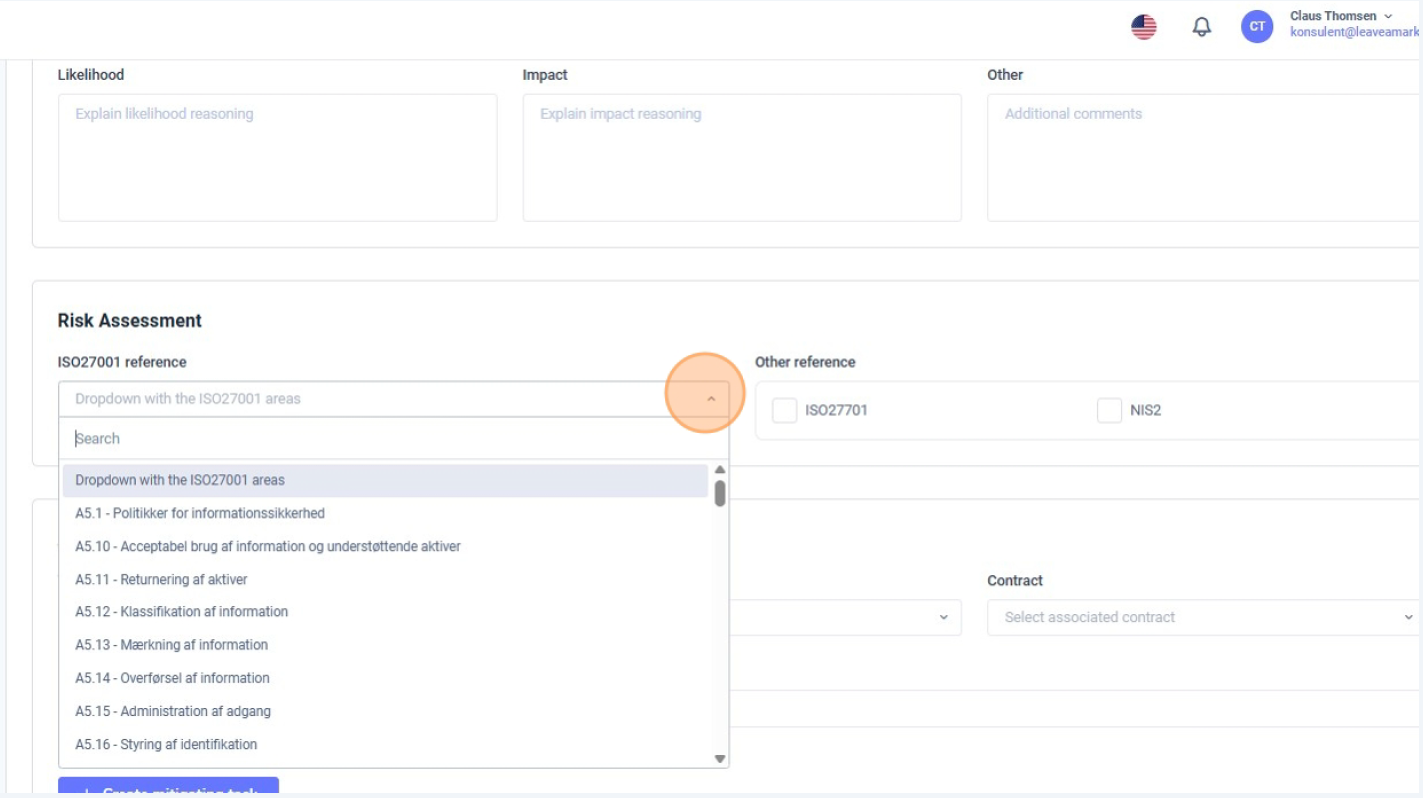Select A5.1 Politikker for informationssikkerhed
Image resolution: width=1423 pixels, height=798 pixels.
click(200, 513)
